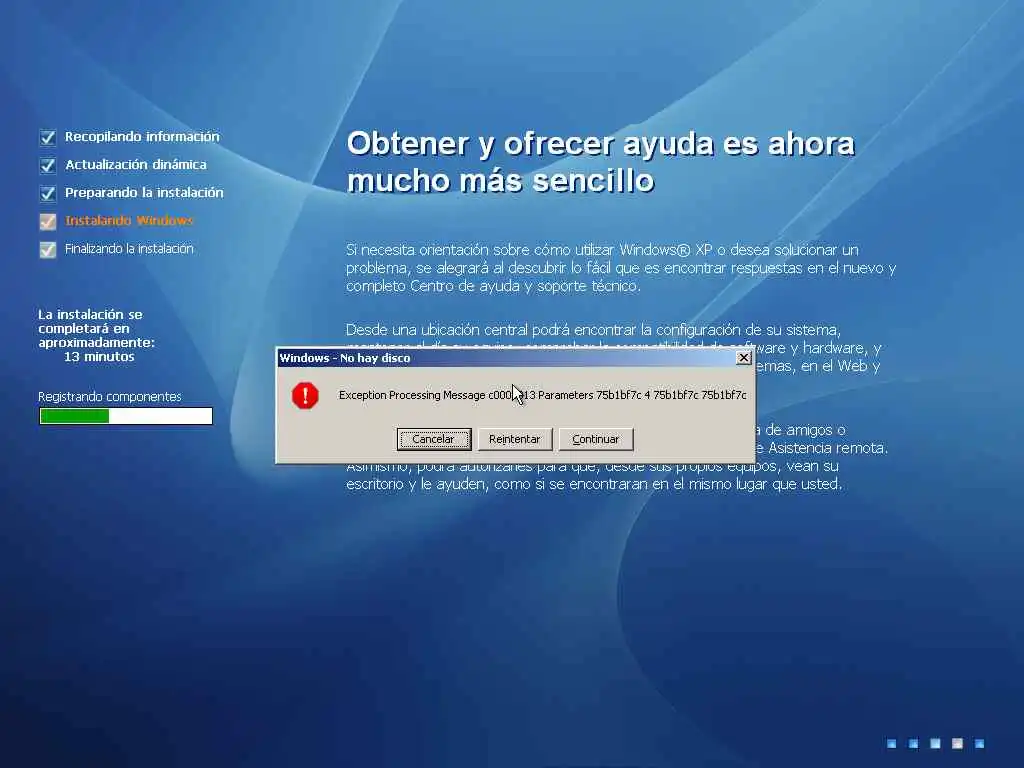
Task: Click the red error stop icon
Action: point(305,395)
